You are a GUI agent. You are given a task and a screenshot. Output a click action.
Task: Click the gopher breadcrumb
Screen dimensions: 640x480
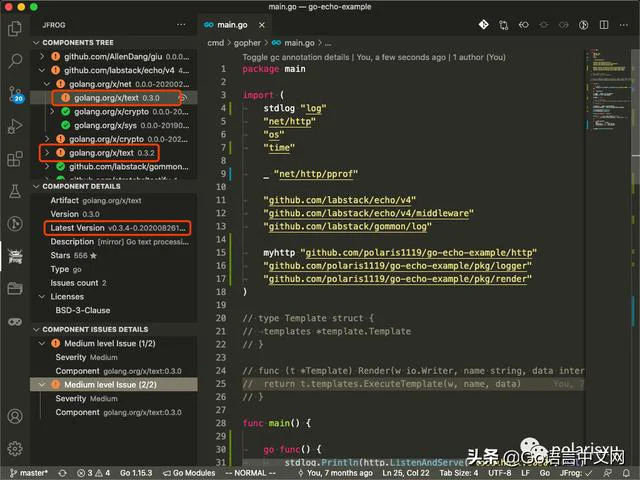(x=247, y=43)
